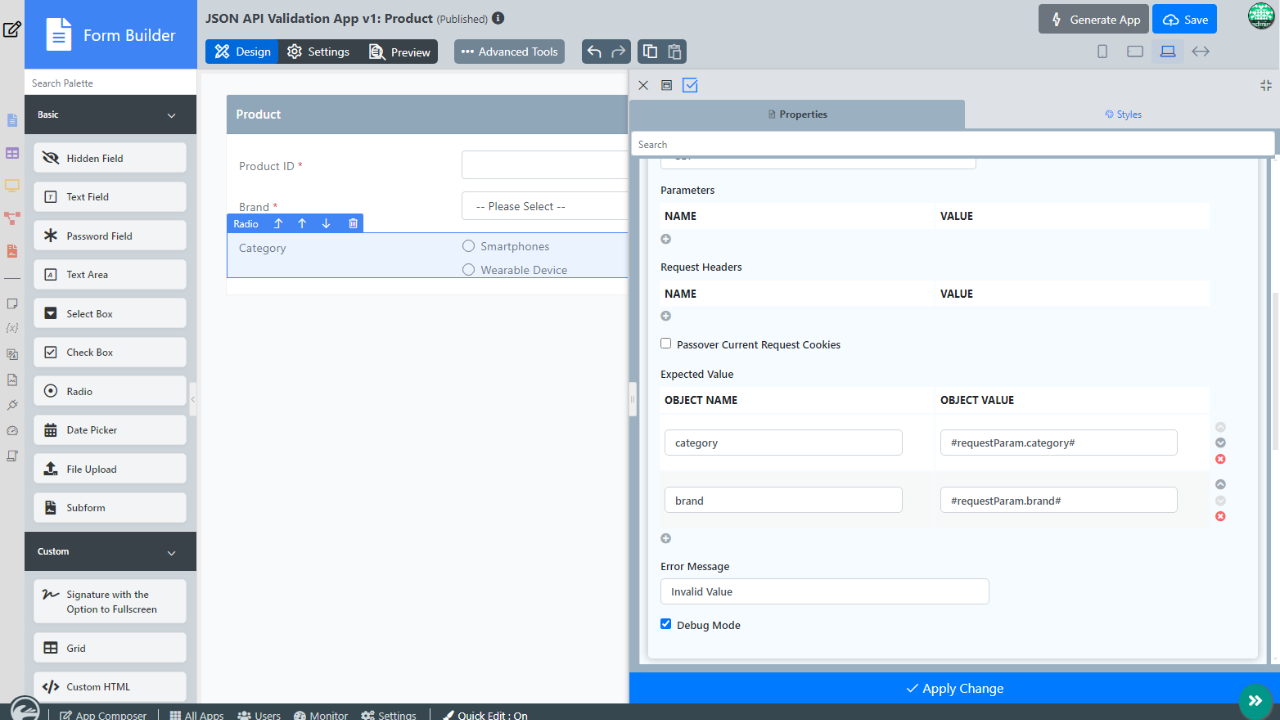Screen dimensions: 1280x720
Task: Collapse the Basic palette section
Action: pyautogui.click(x=171, y=116)
